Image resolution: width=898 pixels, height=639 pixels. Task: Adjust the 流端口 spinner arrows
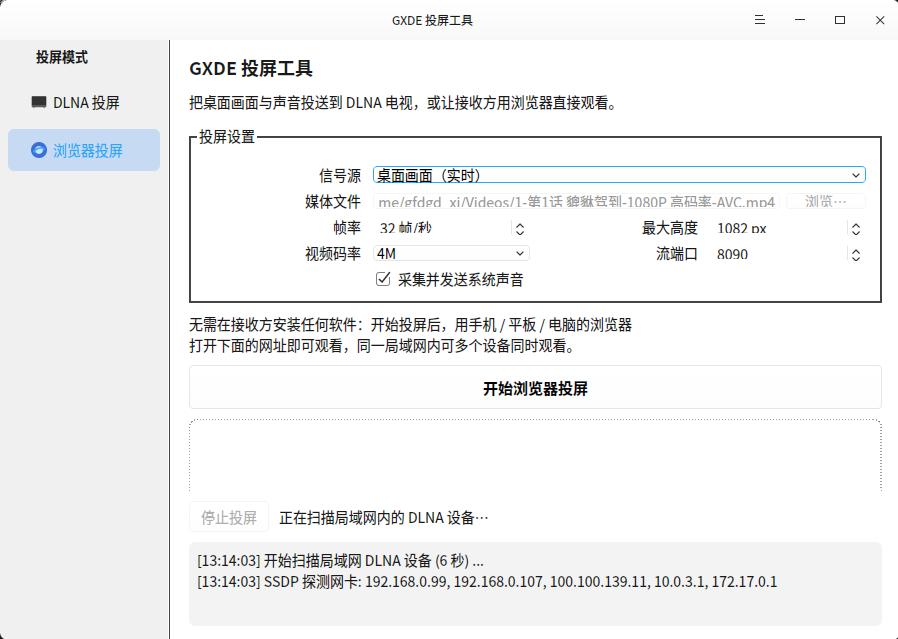(856, 255)
